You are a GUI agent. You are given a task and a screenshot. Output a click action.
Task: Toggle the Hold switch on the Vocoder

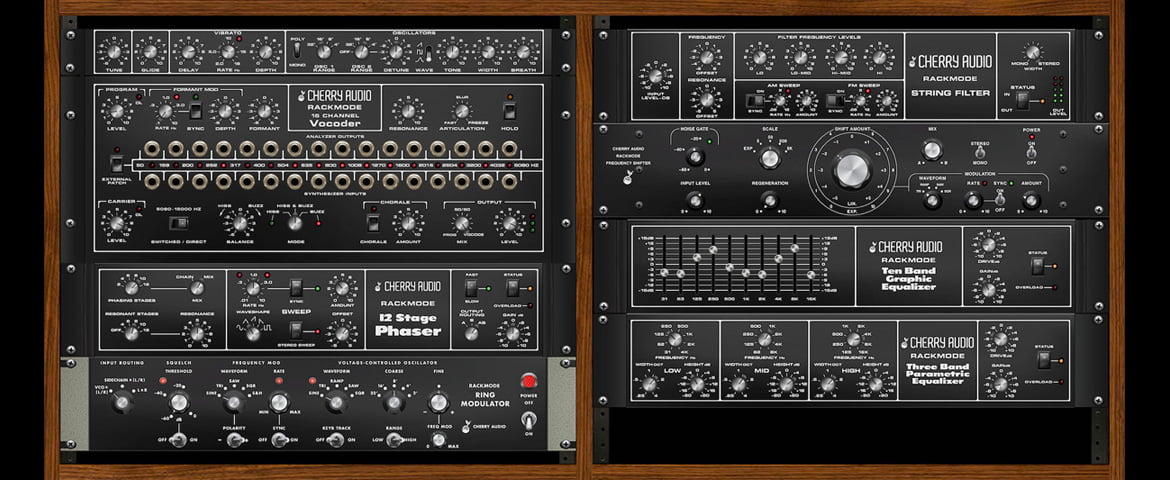510,112
